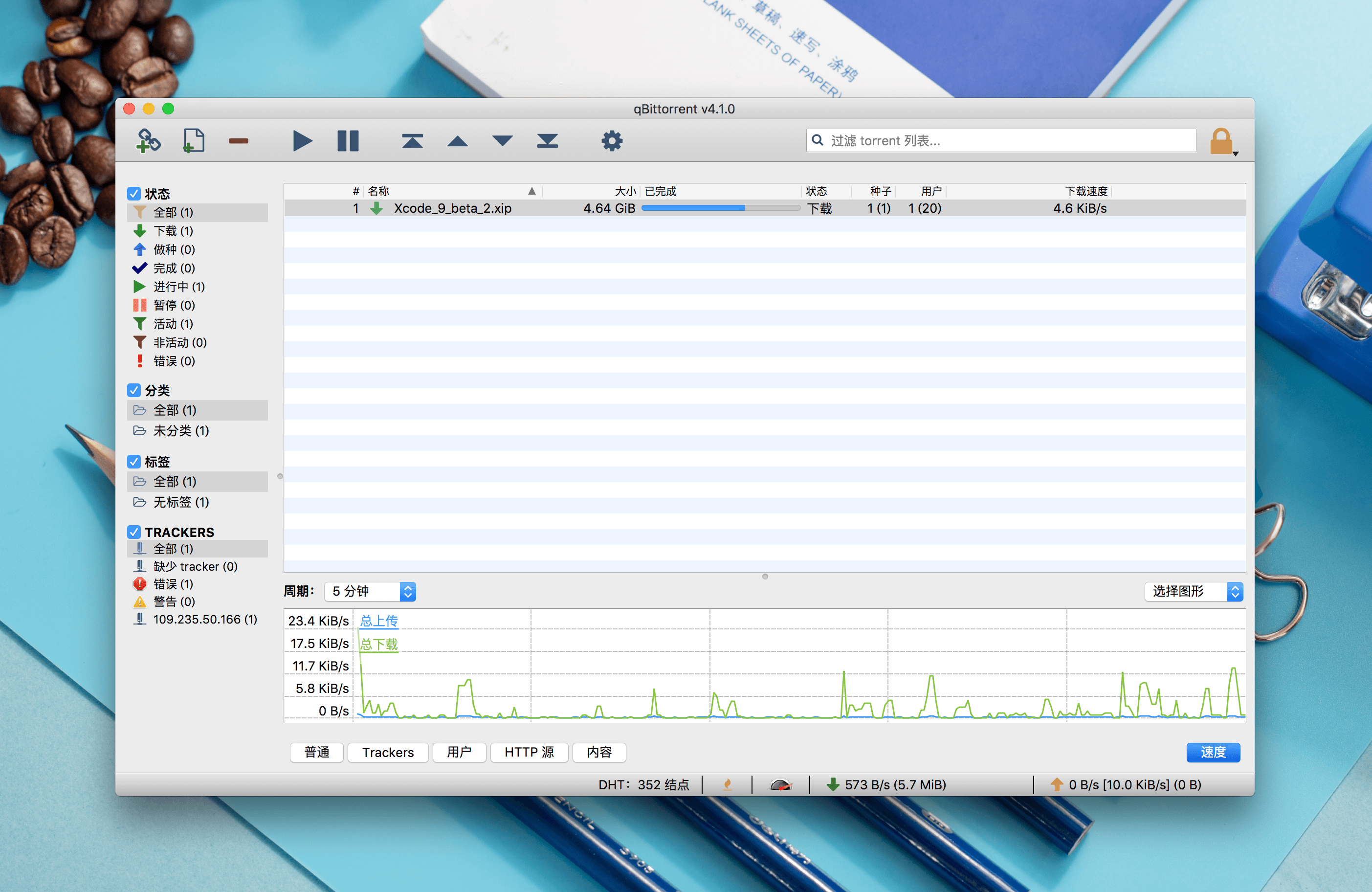The image size is (1372, 892).
Task: Click the 总上传 legend label
Action: tap(379, 621)
